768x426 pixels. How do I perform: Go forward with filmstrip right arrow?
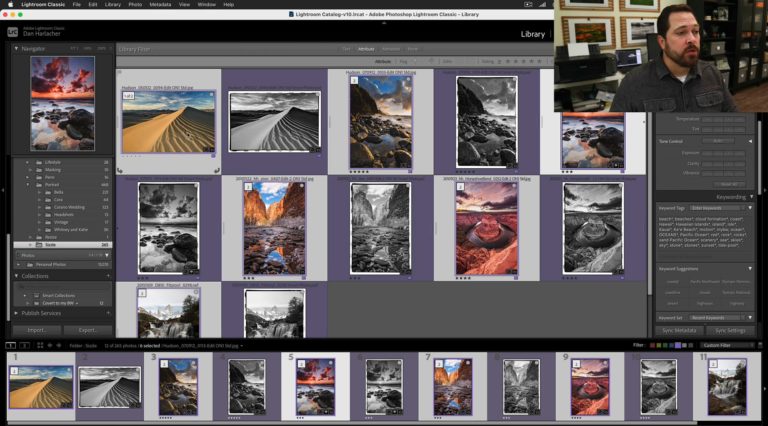(x=59, y=346)
